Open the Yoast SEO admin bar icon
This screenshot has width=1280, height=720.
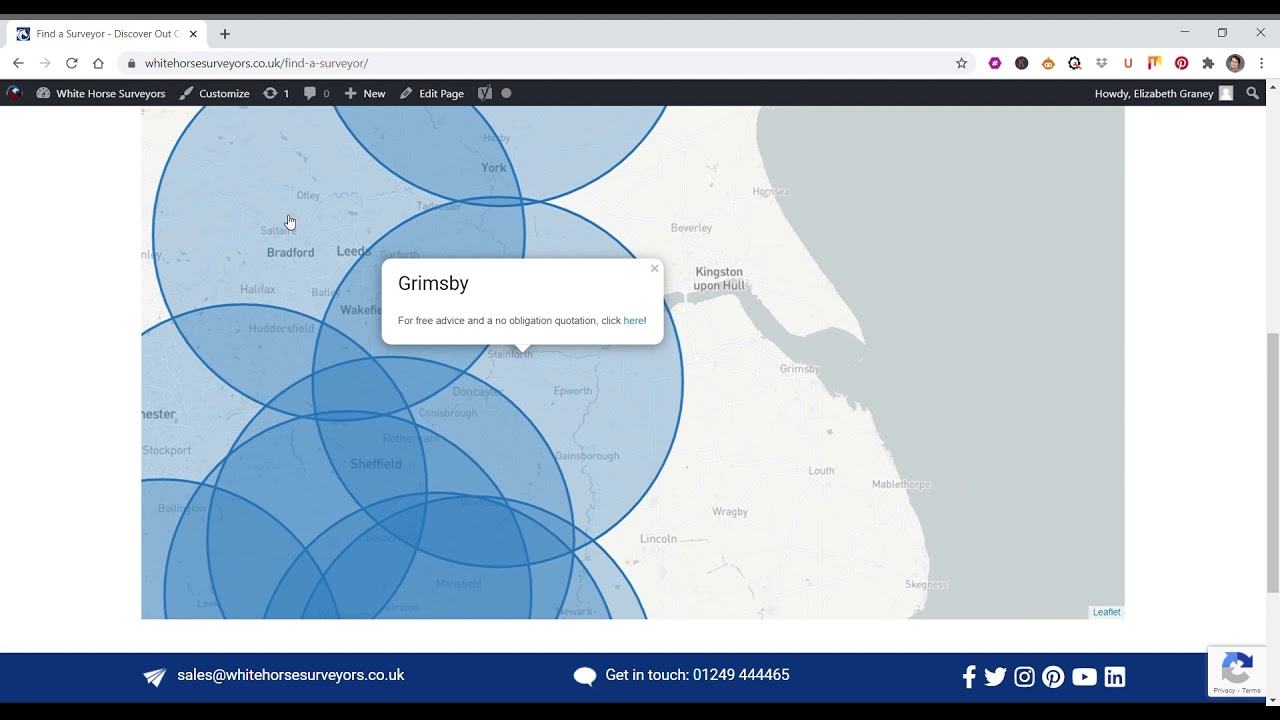pyautogui.click(x=485, y=93)
